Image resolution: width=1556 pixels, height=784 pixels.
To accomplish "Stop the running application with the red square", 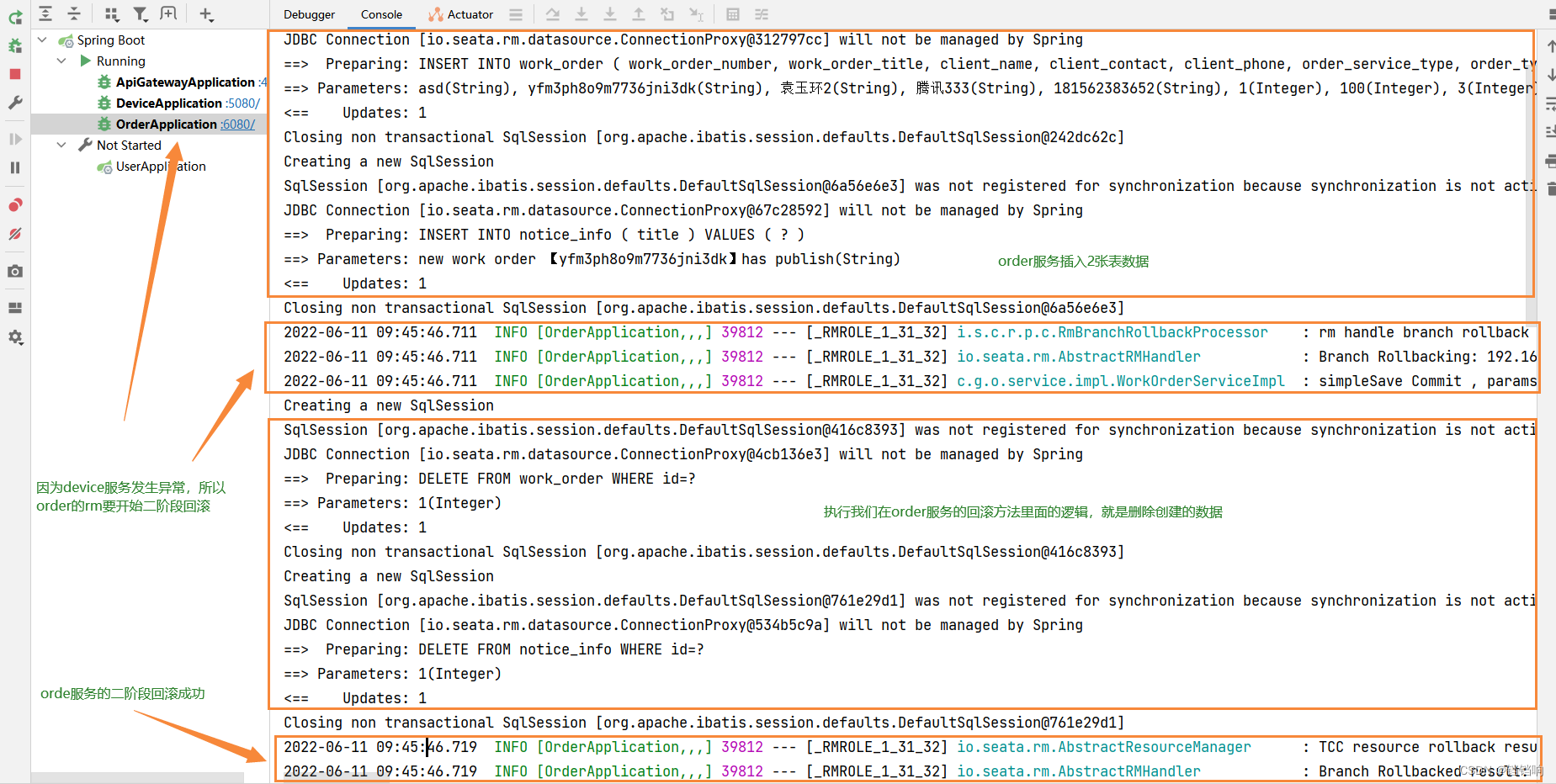I will (x=15, y=74).
